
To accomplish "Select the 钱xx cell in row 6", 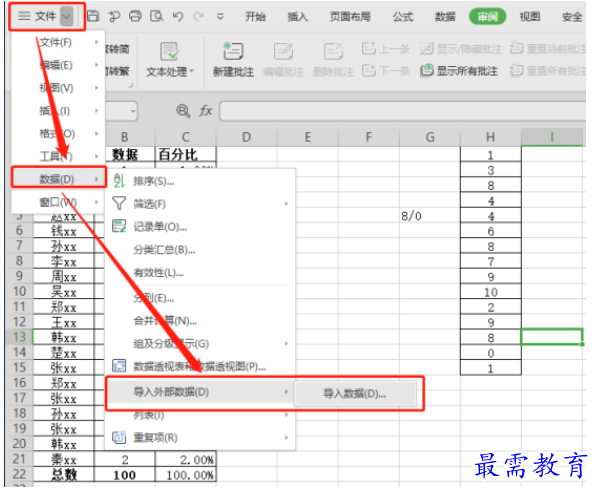I will point(63,231).
